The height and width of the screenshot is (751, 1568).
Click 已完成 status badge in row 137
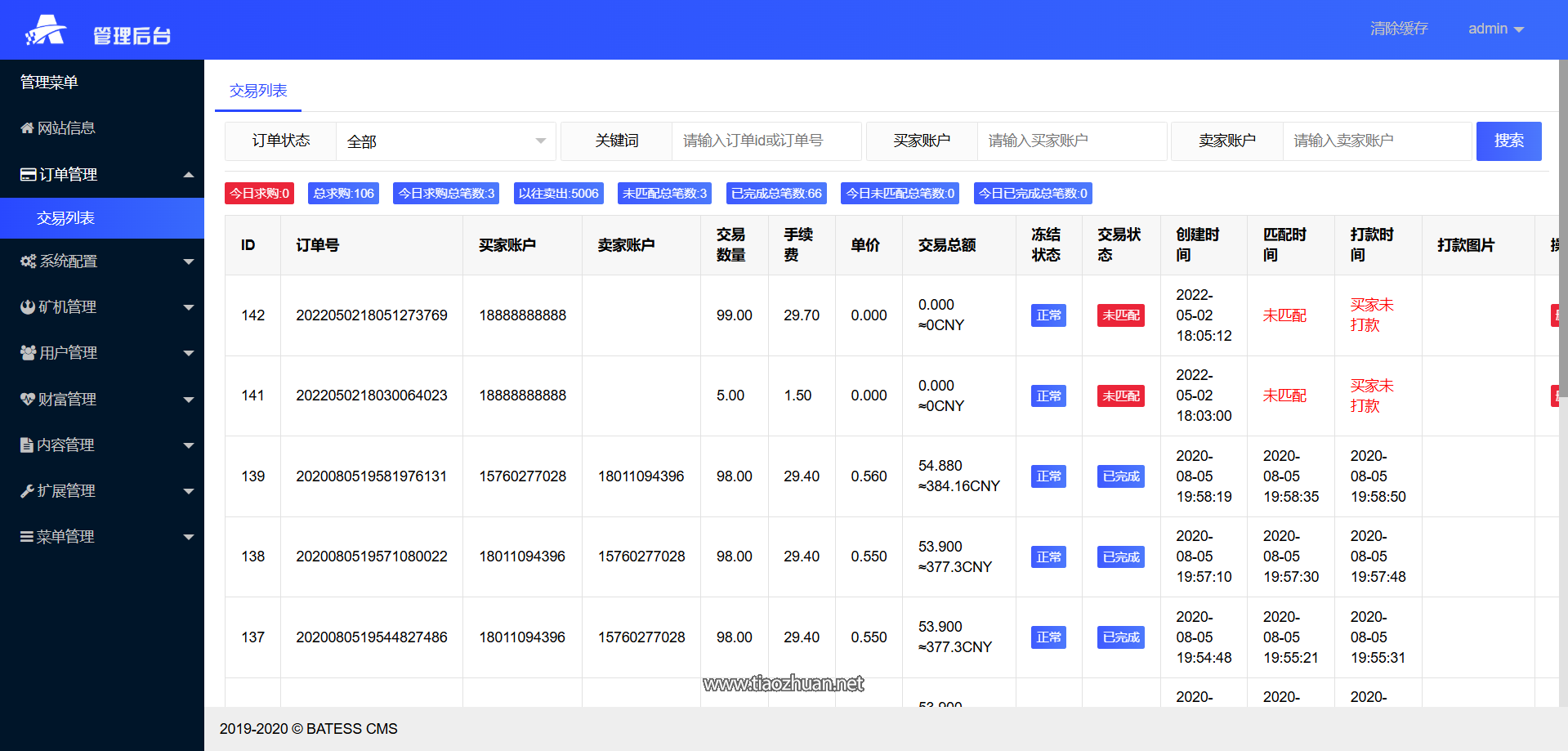point(1121,637)
